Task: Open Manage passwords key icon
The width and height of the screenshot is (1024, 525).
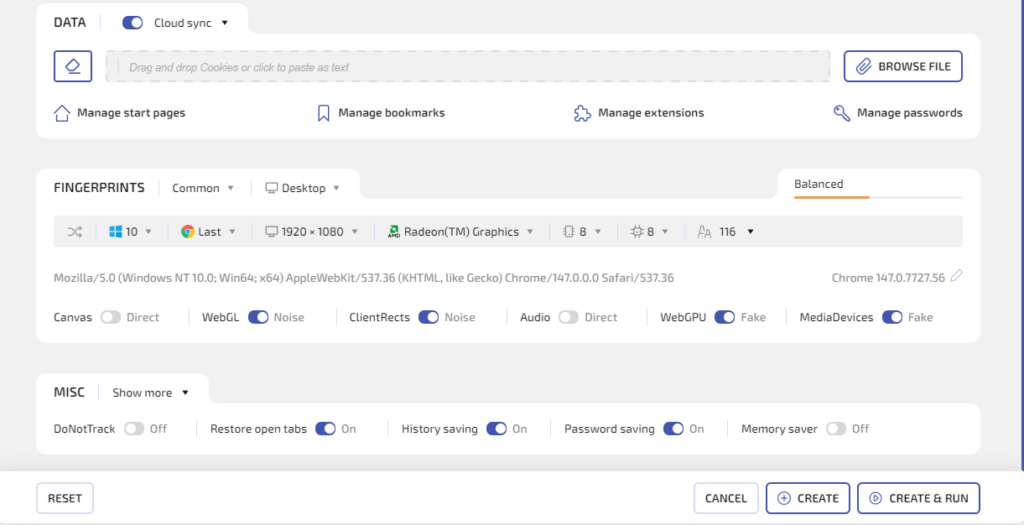Action: click(x=842, y=113)
